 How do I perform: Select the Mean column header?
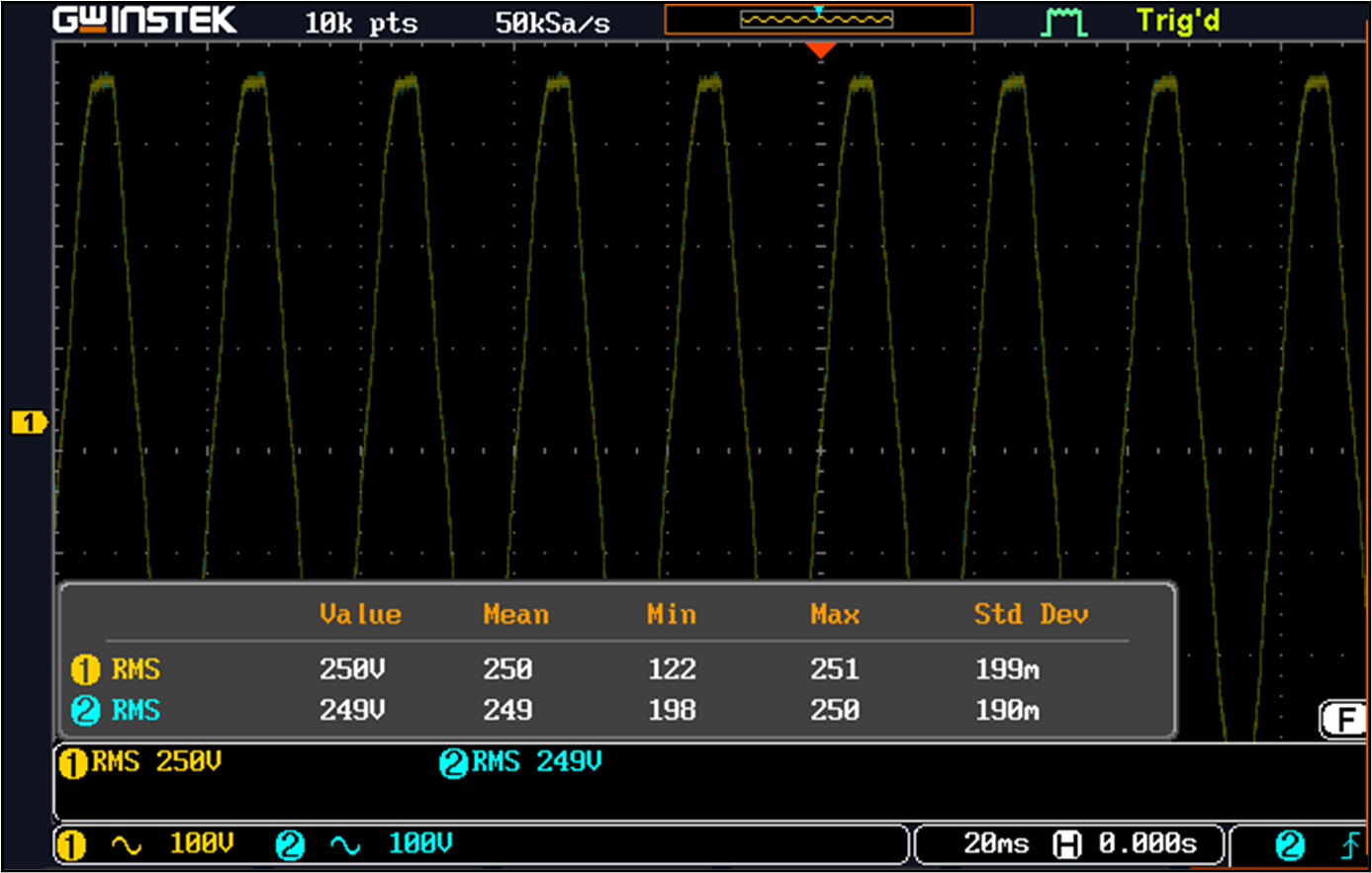tap(515, 614)
